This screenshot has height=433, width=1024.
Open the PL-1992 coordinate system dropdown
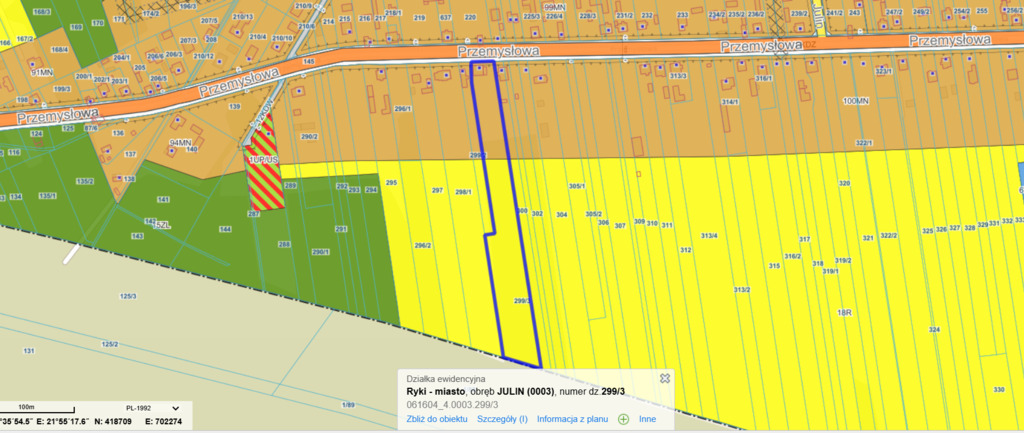click(x=176, y=408)
